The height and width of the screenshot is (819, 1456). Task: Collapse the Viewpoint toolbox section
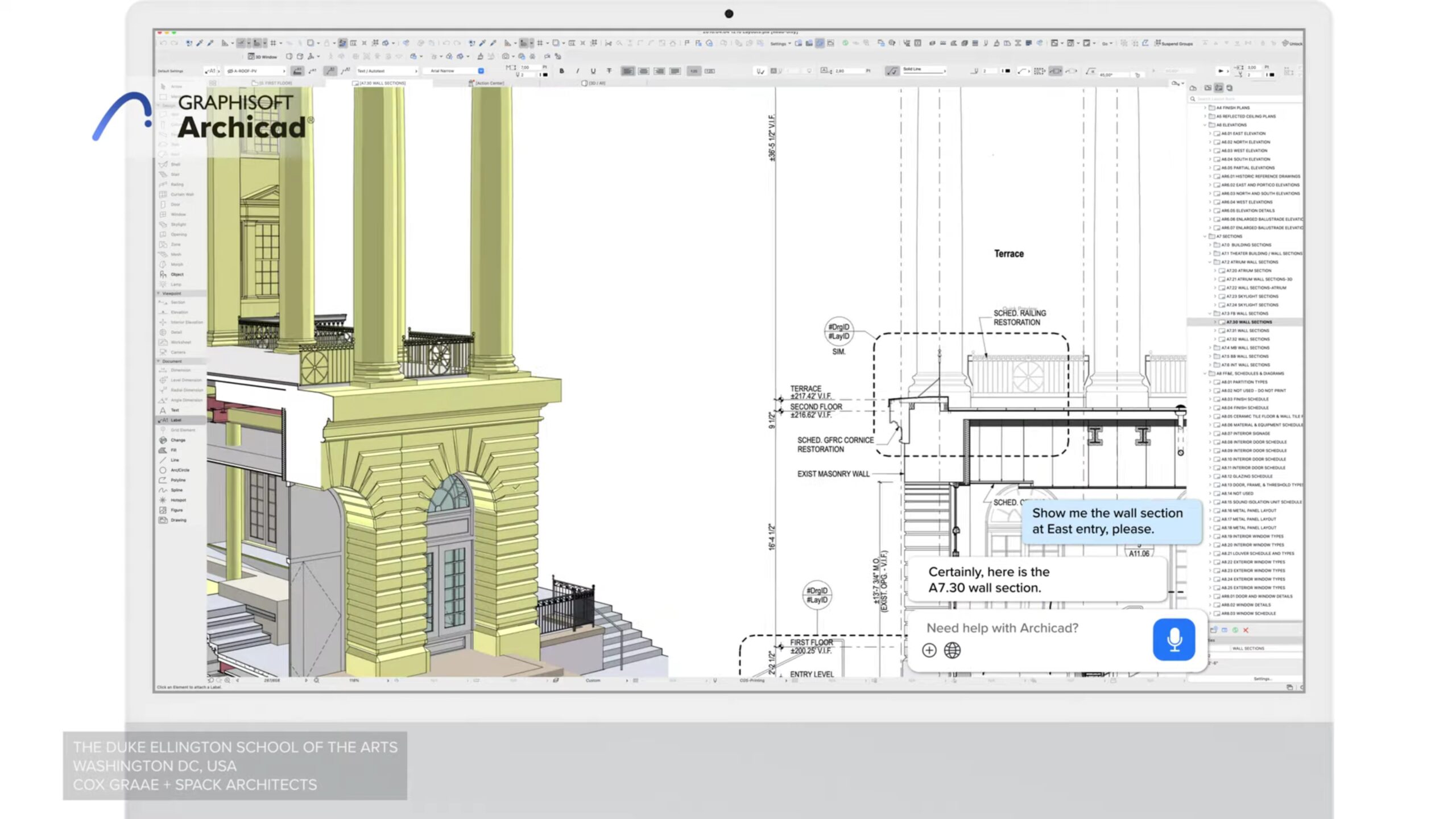click(x=159, y=293)
